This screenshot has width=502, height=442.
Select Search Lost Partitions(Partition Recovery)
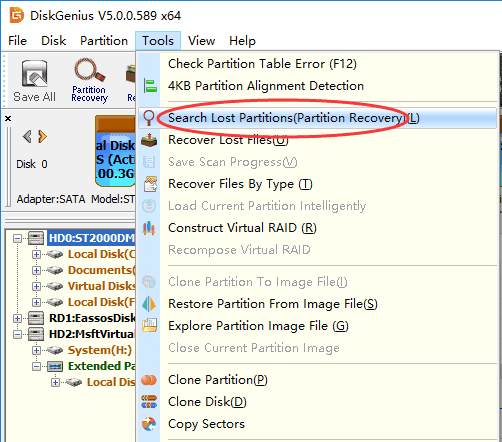[317, 118]
